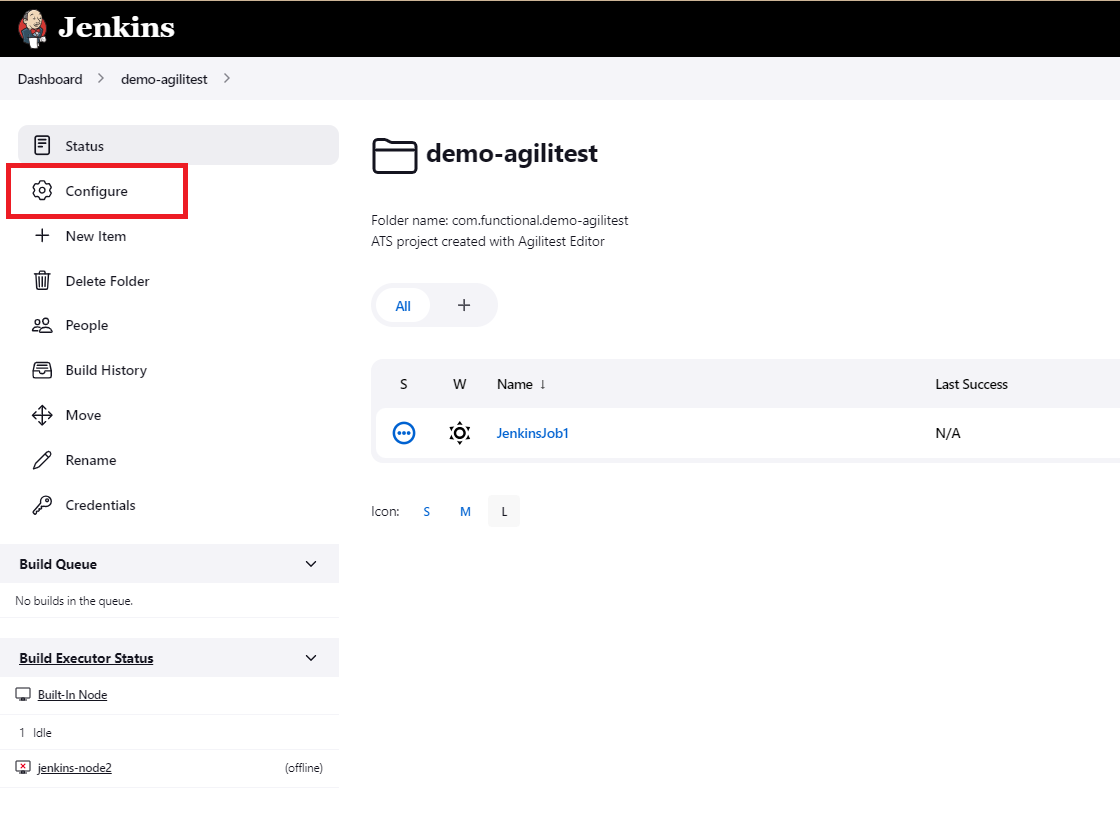Go to Dashboard breadcrumb
This screenshot has height=825, width=1120.
coord(50,79)
